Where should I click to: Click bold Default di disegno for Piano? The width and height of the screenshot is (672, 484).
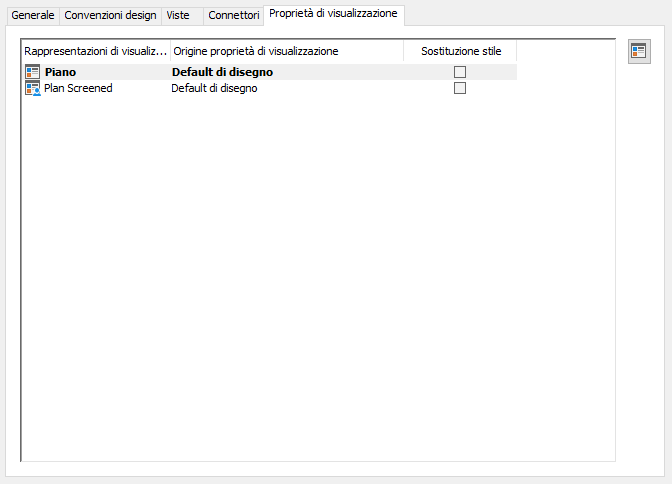coord(222,72)
